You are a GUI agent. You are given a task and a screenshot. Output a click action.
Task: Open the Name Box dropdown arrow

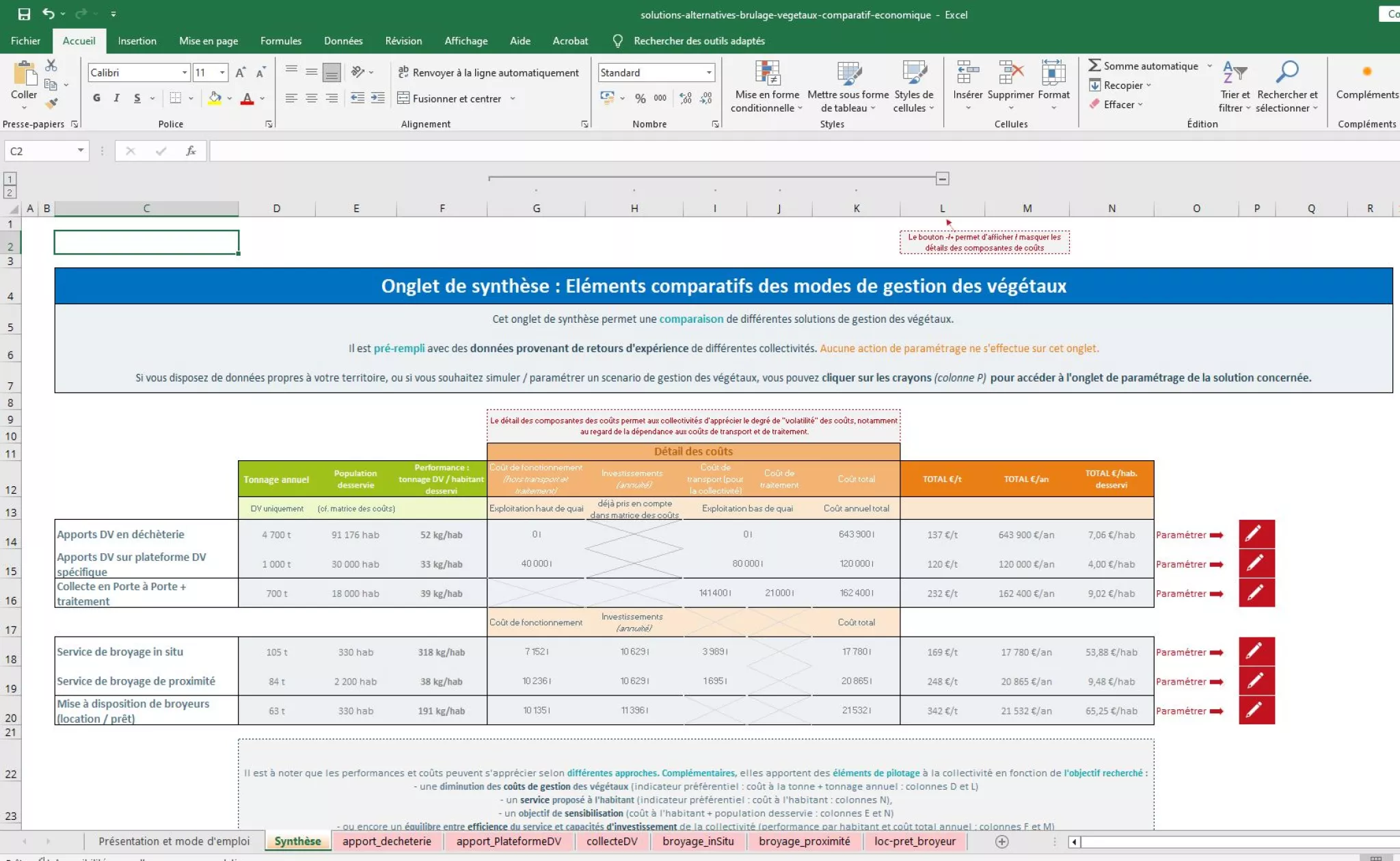(81, 150)
